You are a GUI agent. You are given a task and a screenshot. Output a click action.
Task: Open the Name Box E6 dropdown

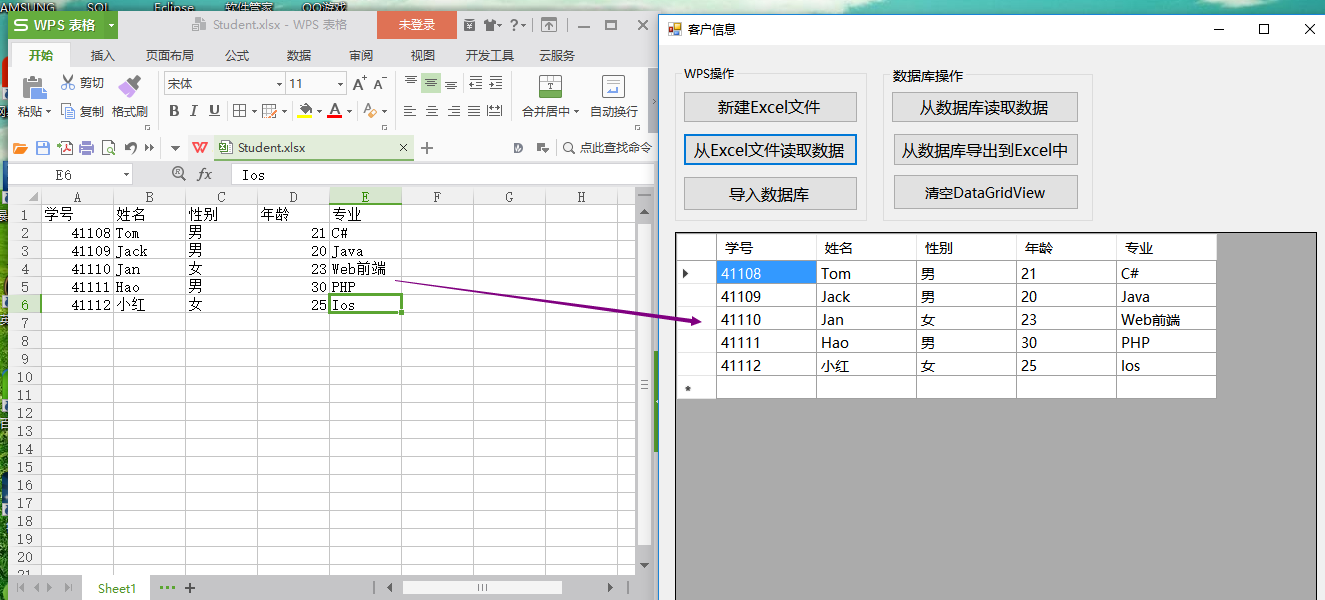pos(126,175)
